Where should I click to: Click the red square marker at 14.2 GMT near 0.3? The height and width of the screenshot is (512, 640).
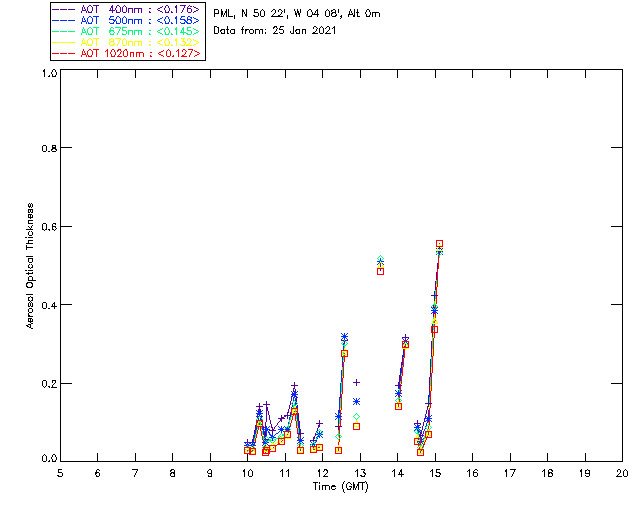pyautogui.click(x=405, y=344)
